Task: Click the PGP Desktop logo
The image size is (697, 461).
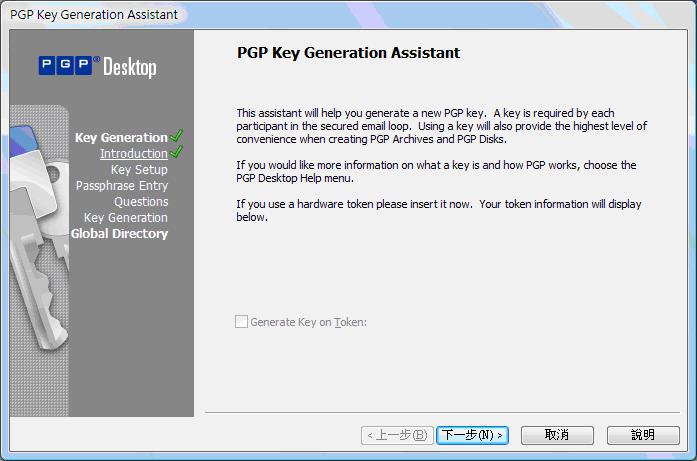Action: 98,66
